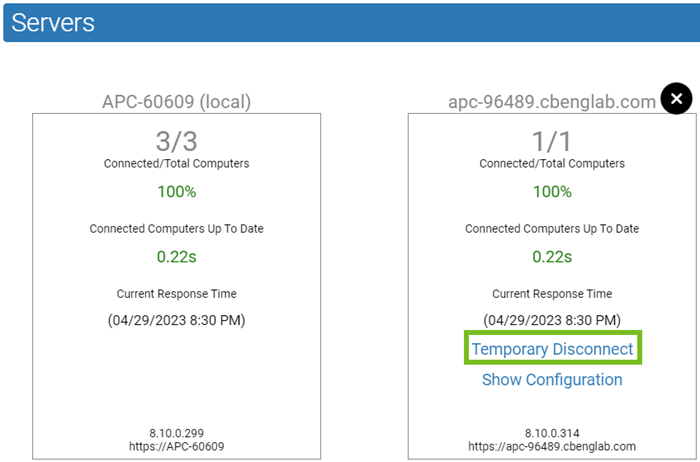This screenshot has width=700, height=462.
Task: Click the remote server's timestamp 04/29/2023 8:30 PM
Action: pyautogui.click(x=552, y=320)
